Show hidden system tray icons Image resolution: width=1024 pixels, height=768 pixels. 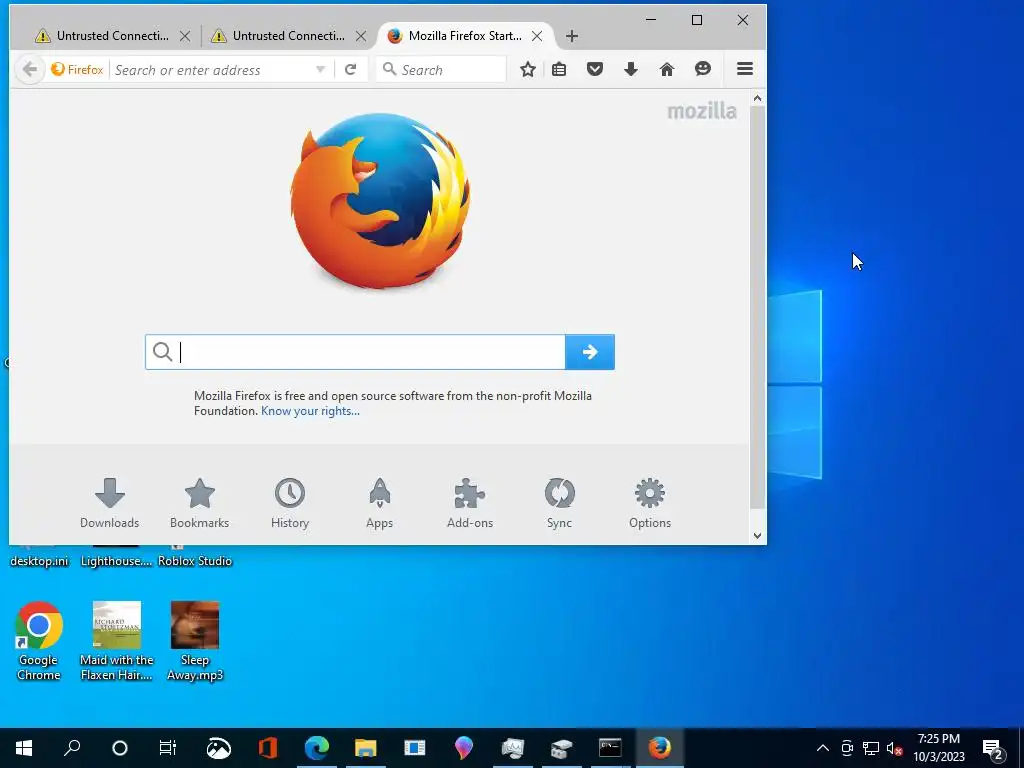pos(823,748)
